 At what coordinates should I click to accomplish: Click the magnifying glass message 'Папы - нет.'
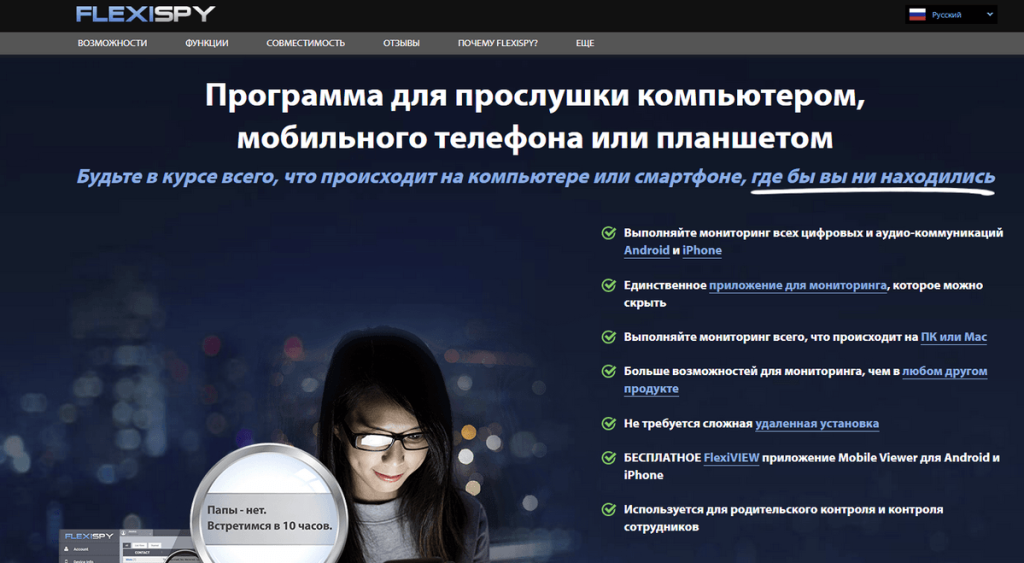236,509
